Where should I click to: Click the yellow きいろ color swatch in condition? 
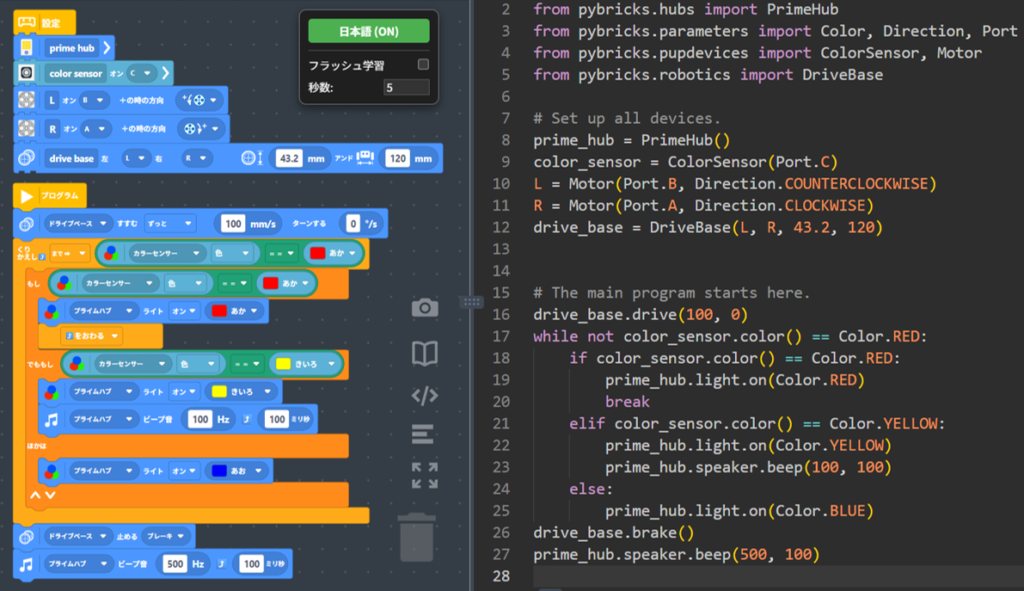click(x=282, y=364)
